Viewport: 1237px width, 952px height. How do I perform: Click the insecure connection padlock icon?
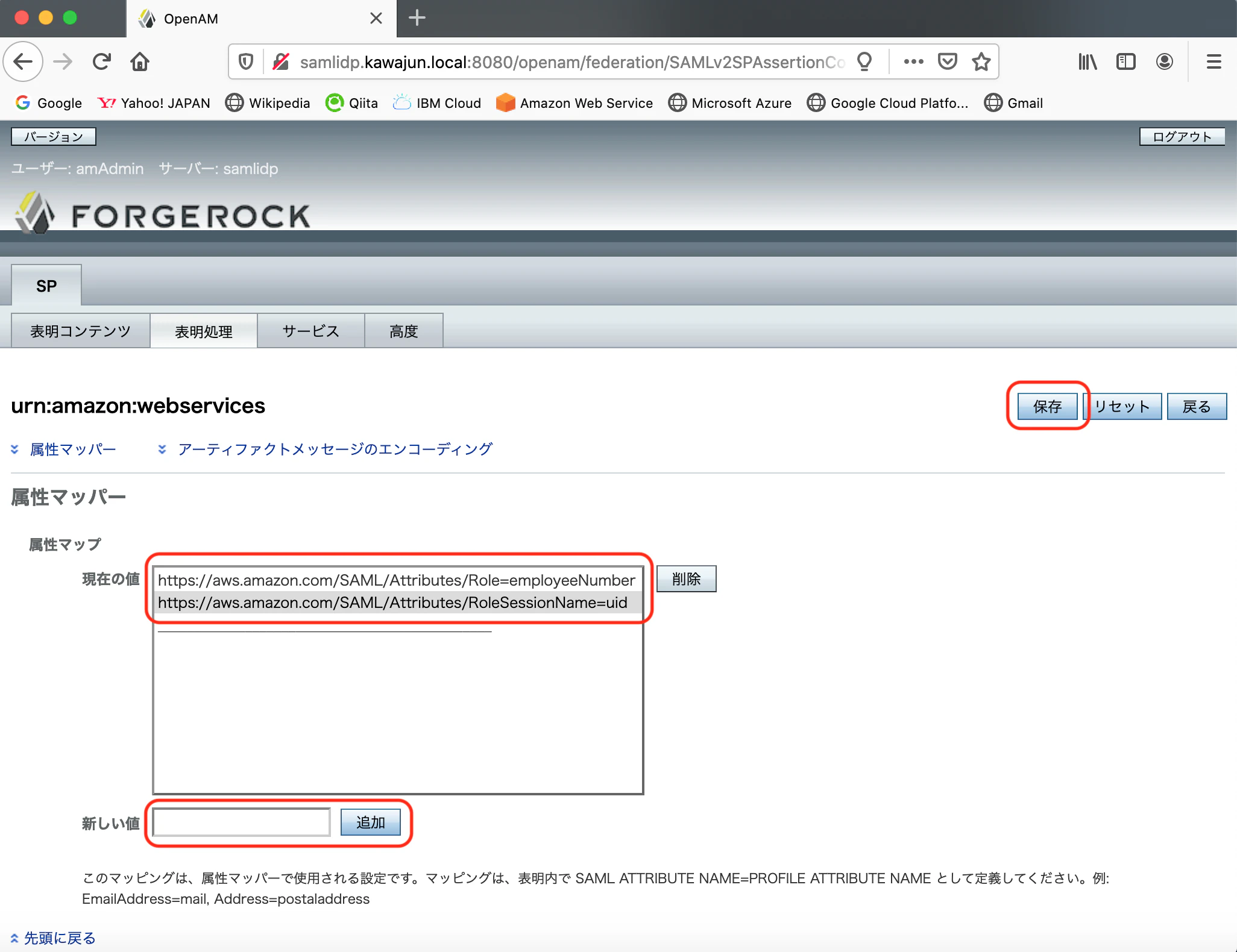281,61
